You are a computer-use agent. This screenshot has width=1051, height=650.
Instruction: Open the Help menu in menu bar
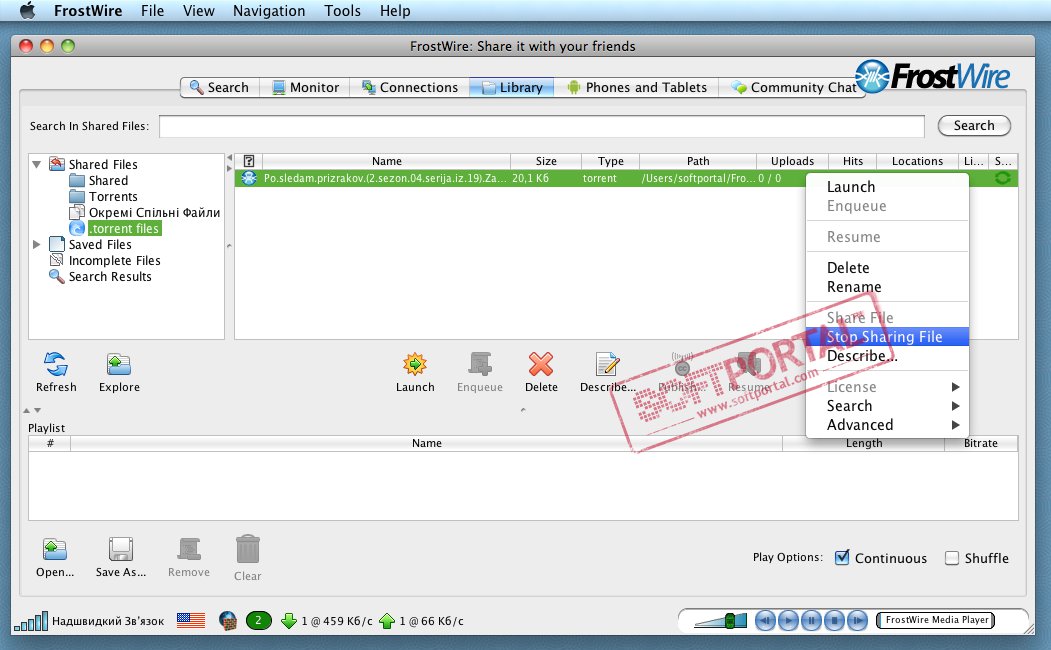[395, 11]
